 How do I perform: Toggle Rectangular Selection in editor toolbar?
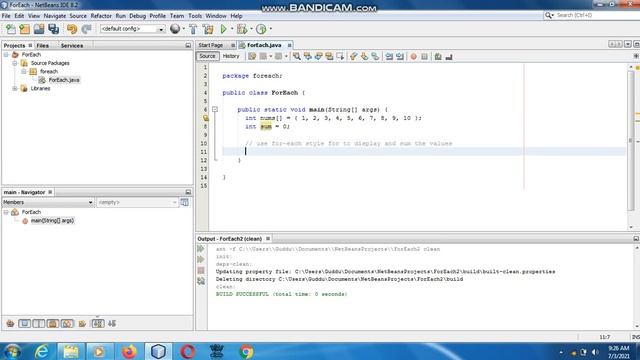pos(340,56)
